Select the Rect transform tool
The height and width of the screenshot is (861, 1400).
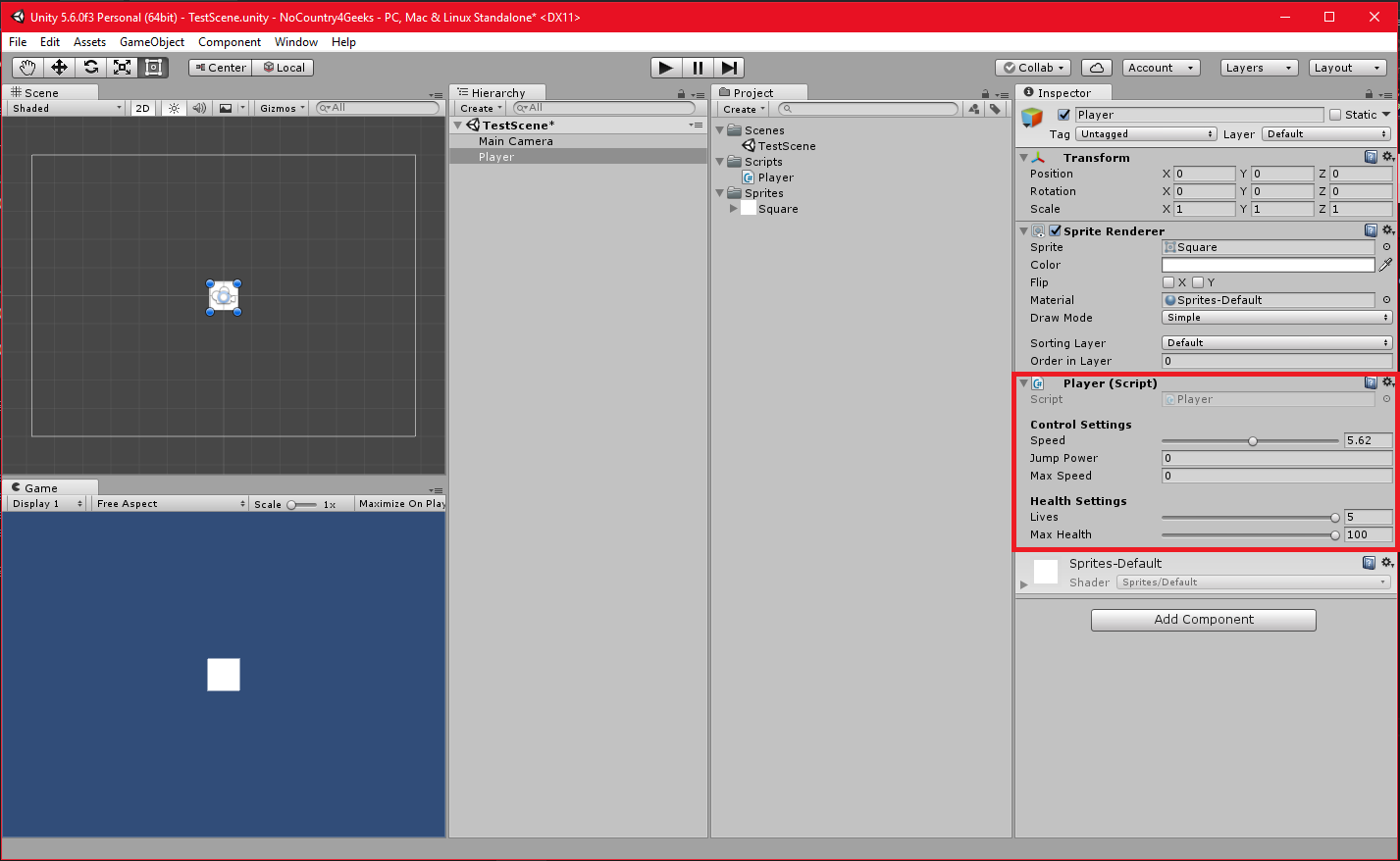coord(153,68)
